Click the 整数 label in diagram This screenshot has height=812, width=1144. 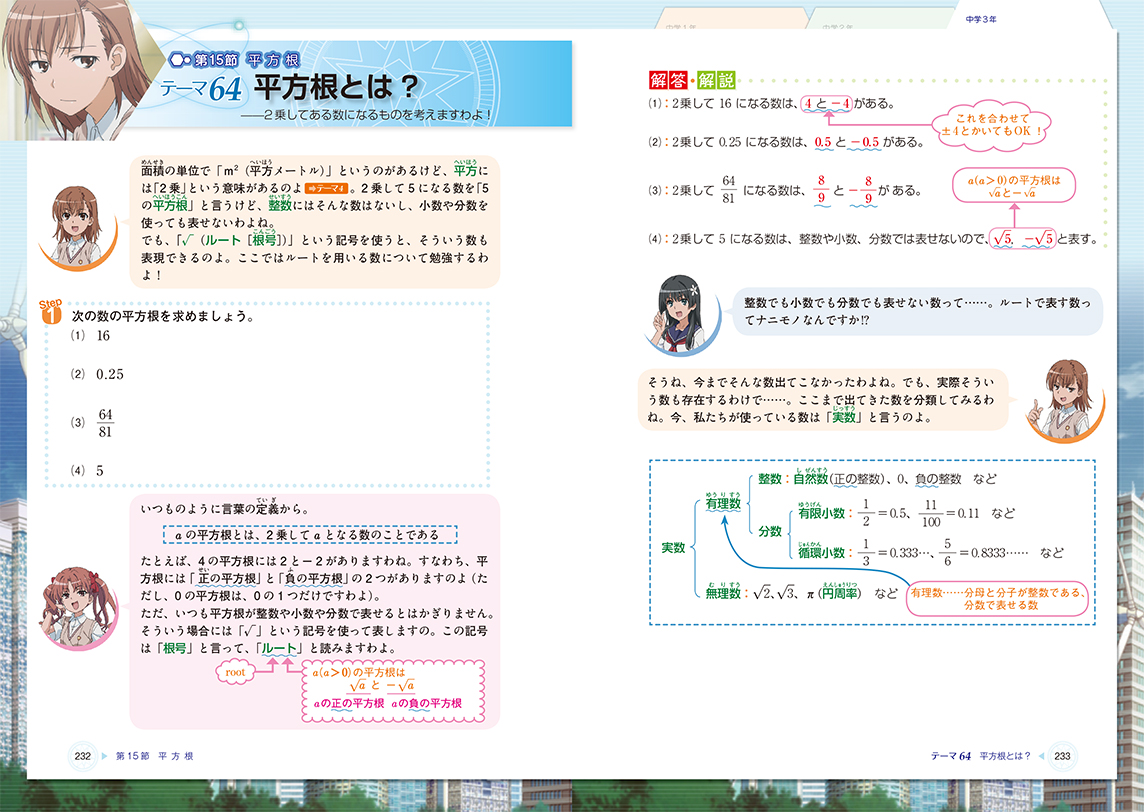coord(770,479)
